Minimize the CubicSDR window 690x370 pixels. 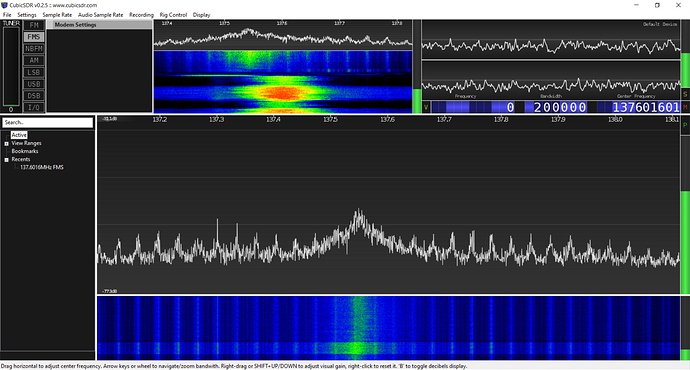pos(636,5)
